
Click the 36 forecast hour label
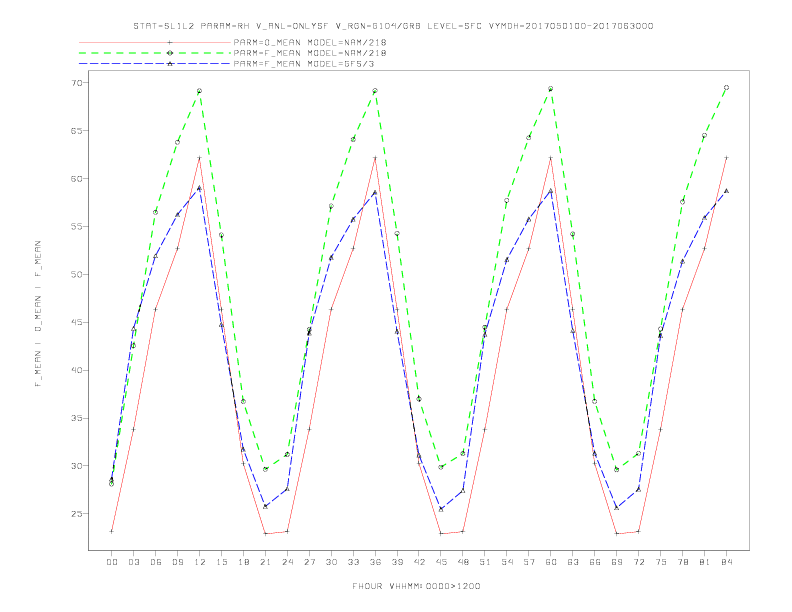[x=375, y=562]
